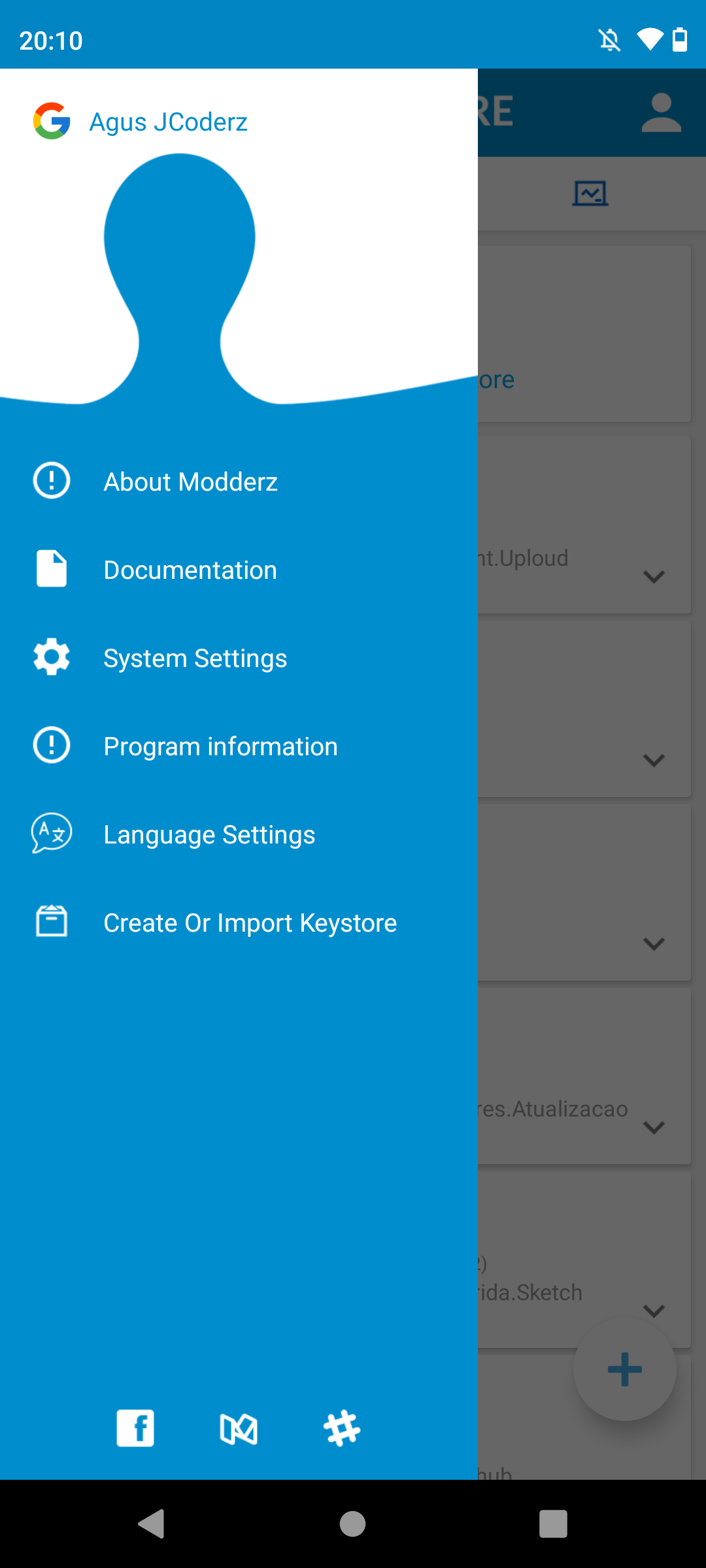Tap the Documentation file icon
This screenshot has height=1568, width=706.
coord(52,568)
